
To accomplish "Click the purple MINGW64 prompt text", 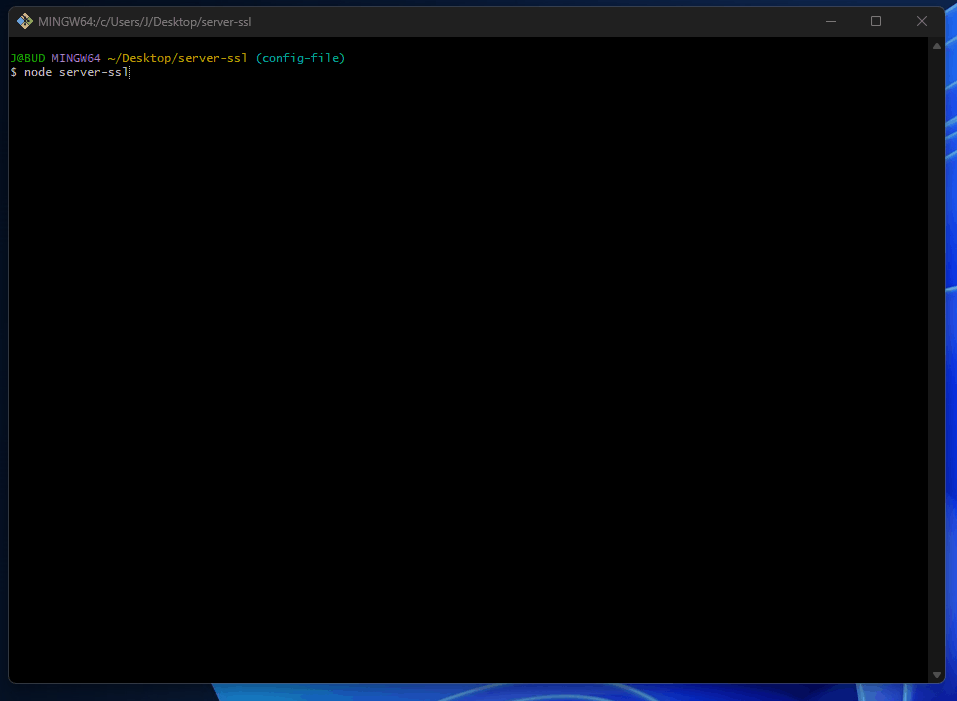I will click(x=76, y=58).
